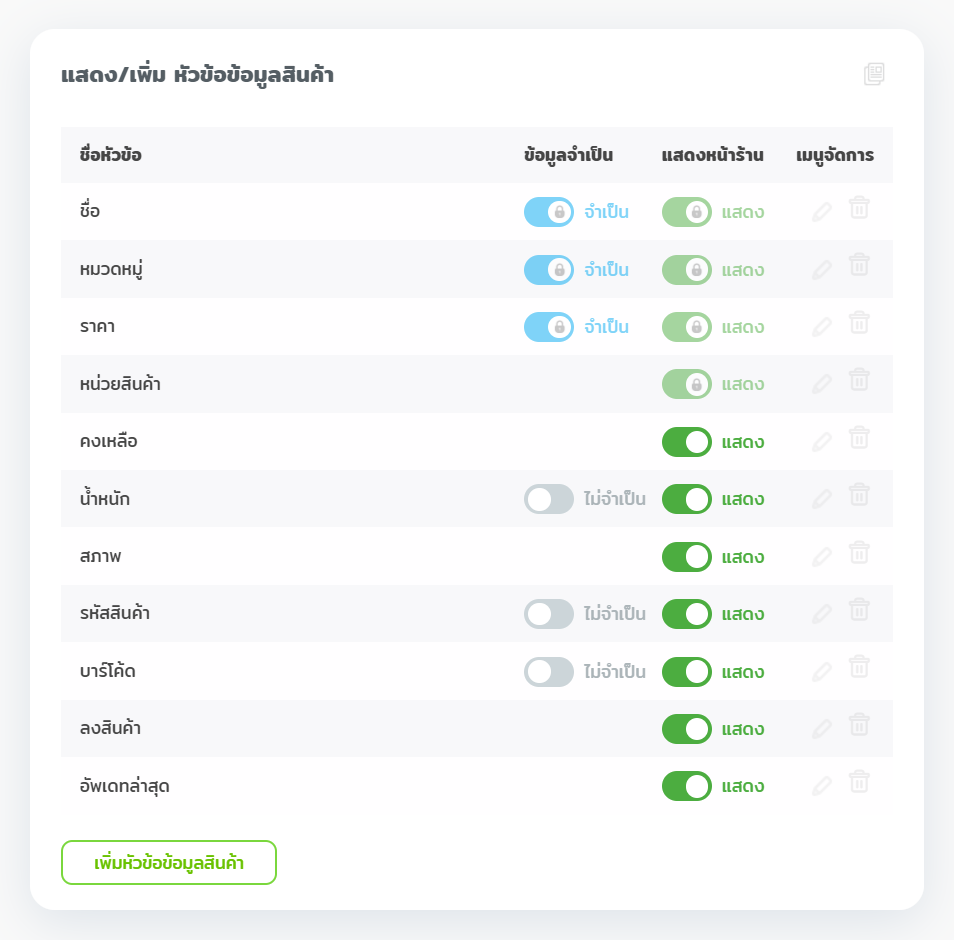Turn on required switch for บาร์โค้ด
954x940 pixels.
pyautogui.click(x=549, y=672)
